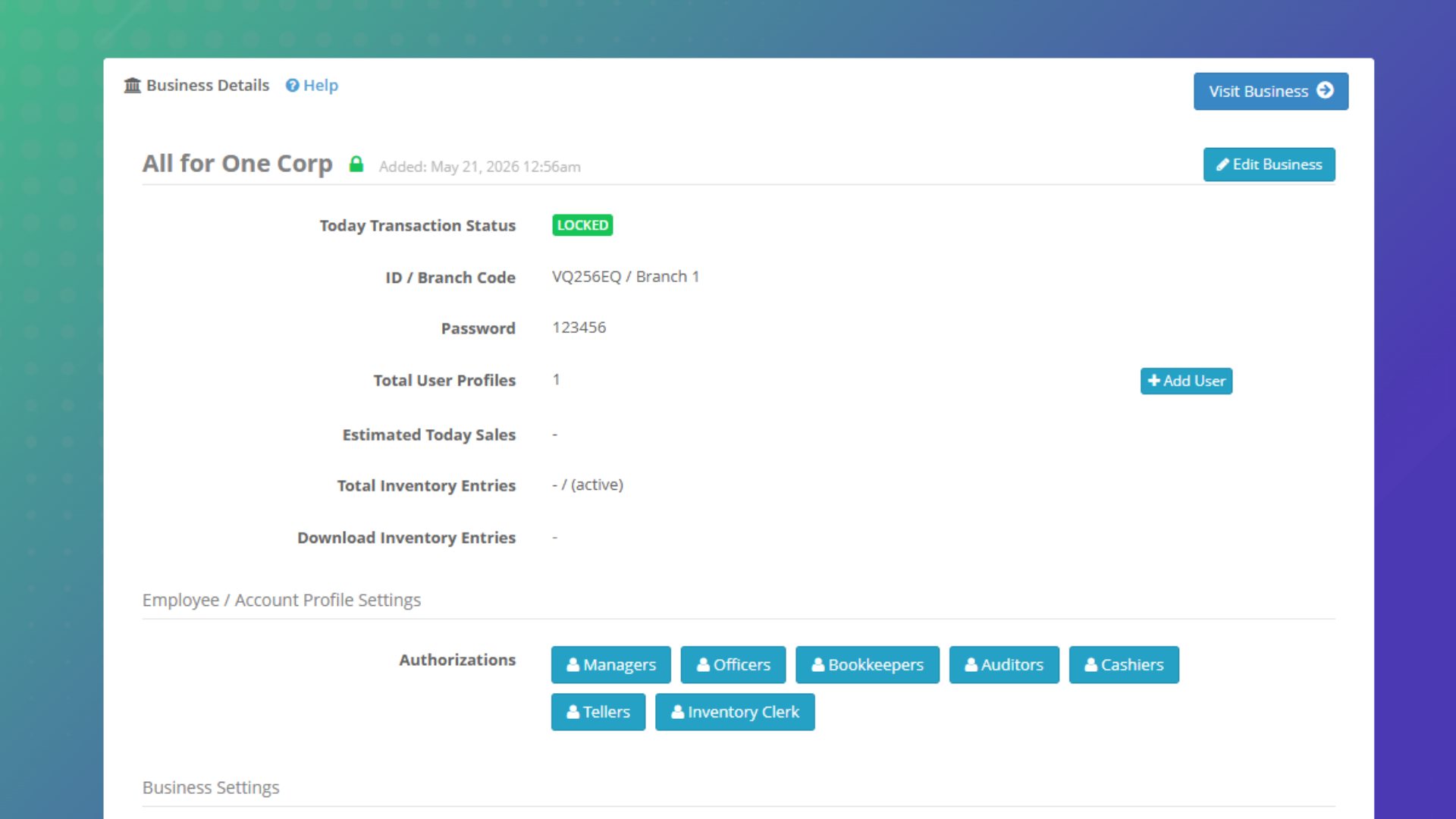
Task: Click the Download Inventory Entries label
Action: tap(406, 538)
